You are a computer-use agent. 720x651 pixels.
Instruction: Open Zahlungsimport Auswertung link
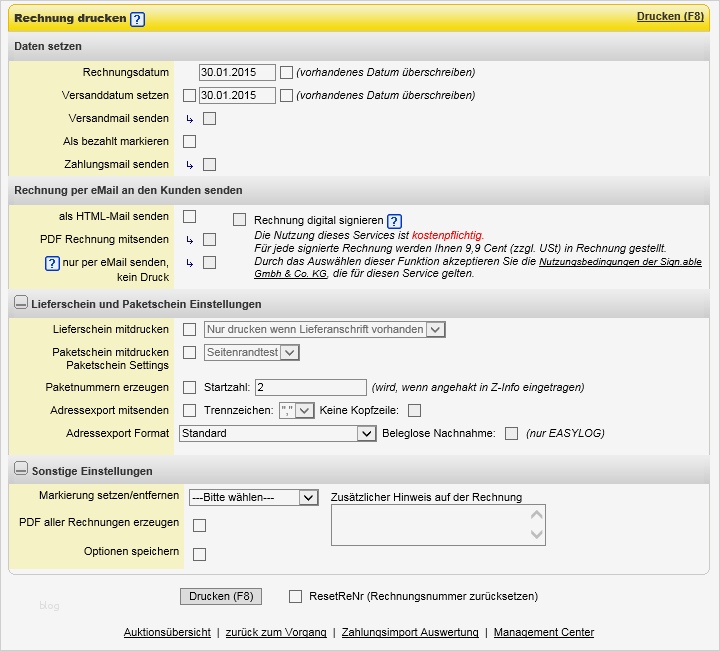click(x=410, y=633)
